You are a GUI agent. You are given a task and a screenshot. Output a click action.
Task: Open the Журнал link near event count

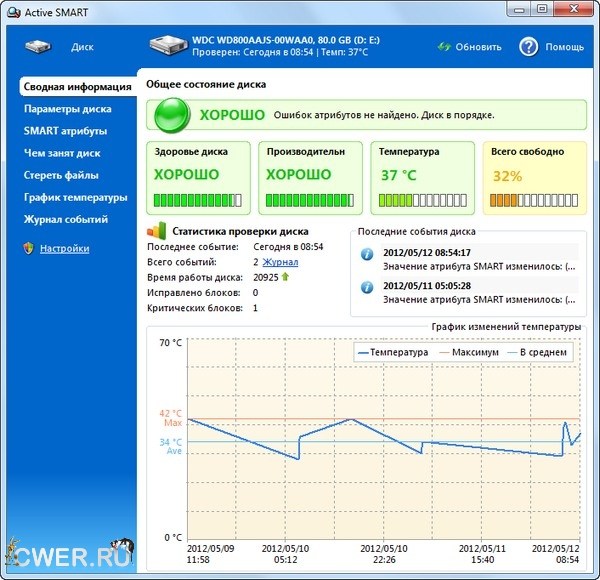click(x=280, y=262)
